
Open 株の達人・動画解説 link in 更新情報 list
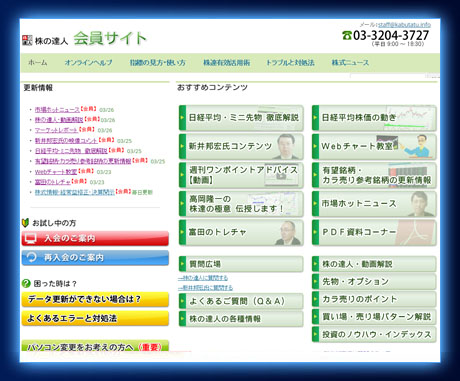(59, 120)
